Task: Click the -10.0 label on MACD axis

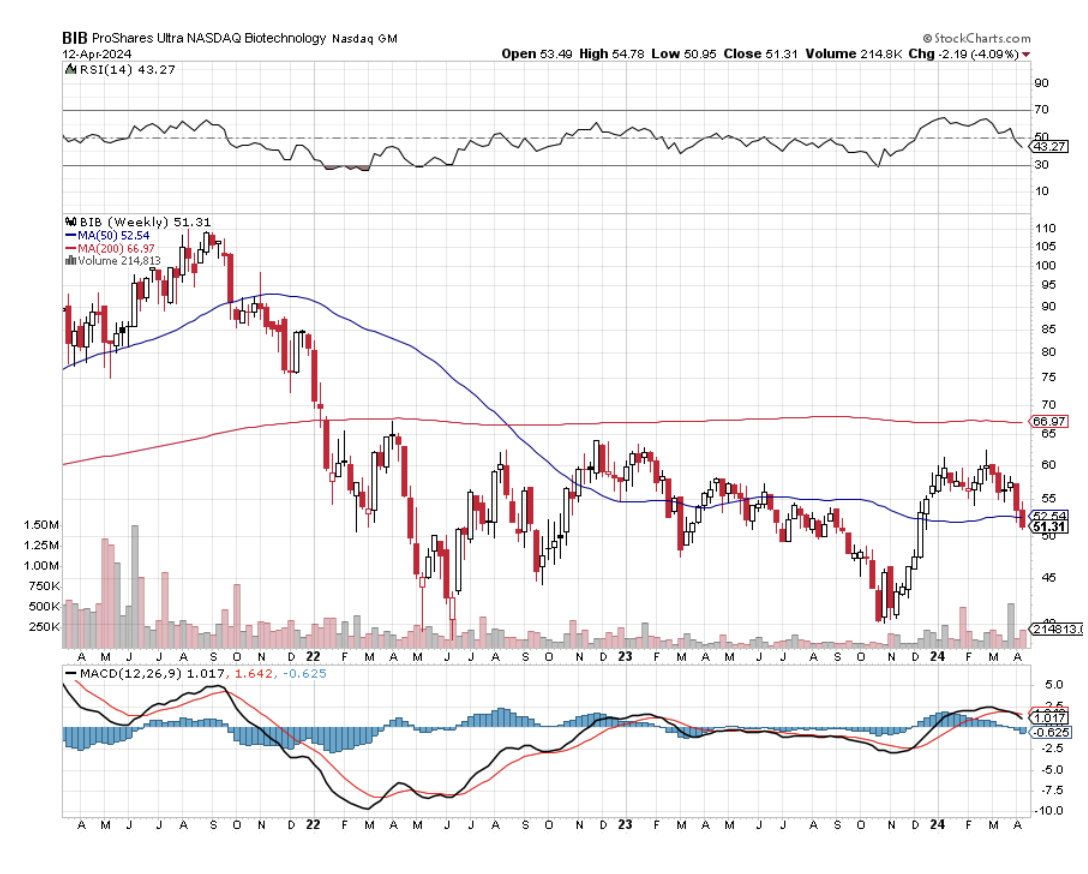Action: pyautogui.click(x=1049, y=811)
